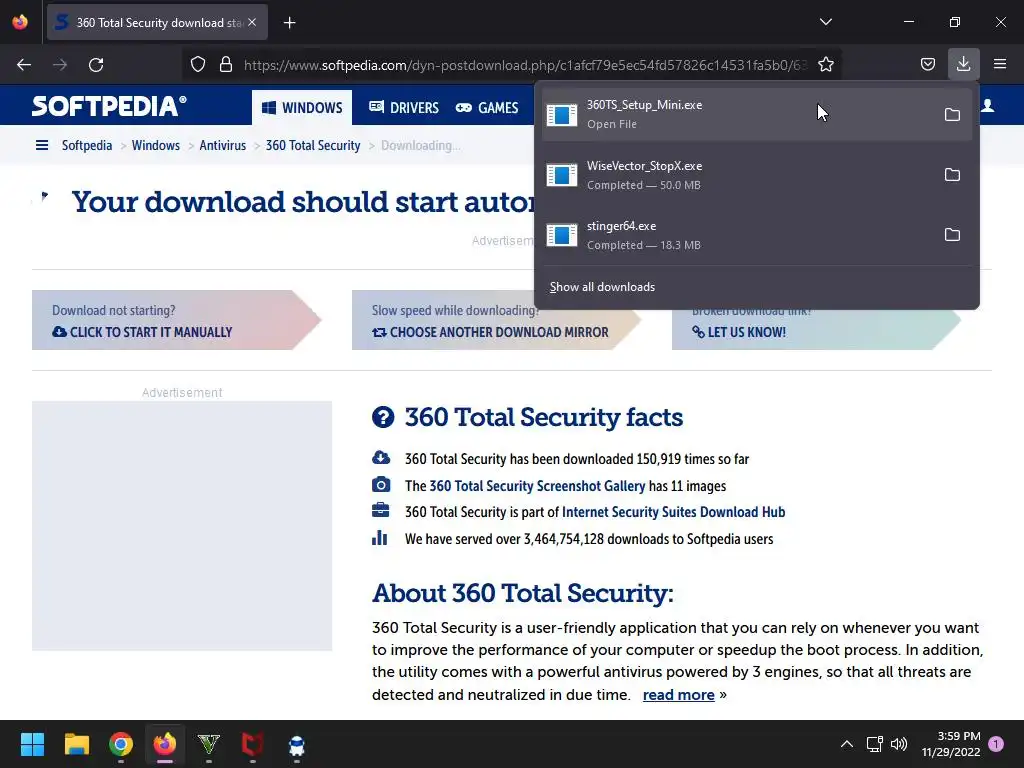Show WiseVector_StopX.exe in its folder
The image size is (1024, 768).
point(952,175)
